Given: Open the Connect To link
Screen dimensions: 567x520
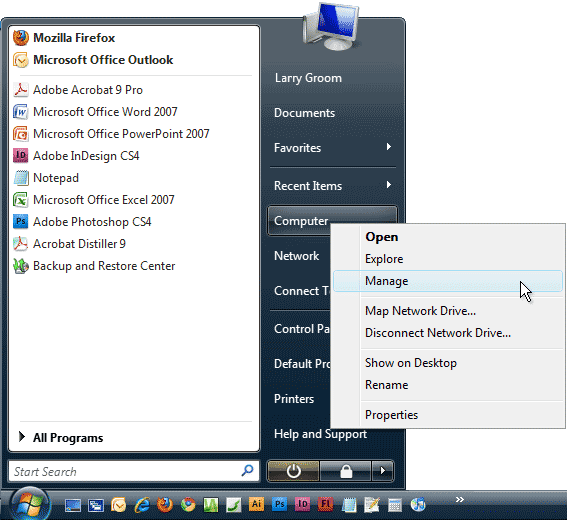Looking at the screenshot, I should click(302, 291).
